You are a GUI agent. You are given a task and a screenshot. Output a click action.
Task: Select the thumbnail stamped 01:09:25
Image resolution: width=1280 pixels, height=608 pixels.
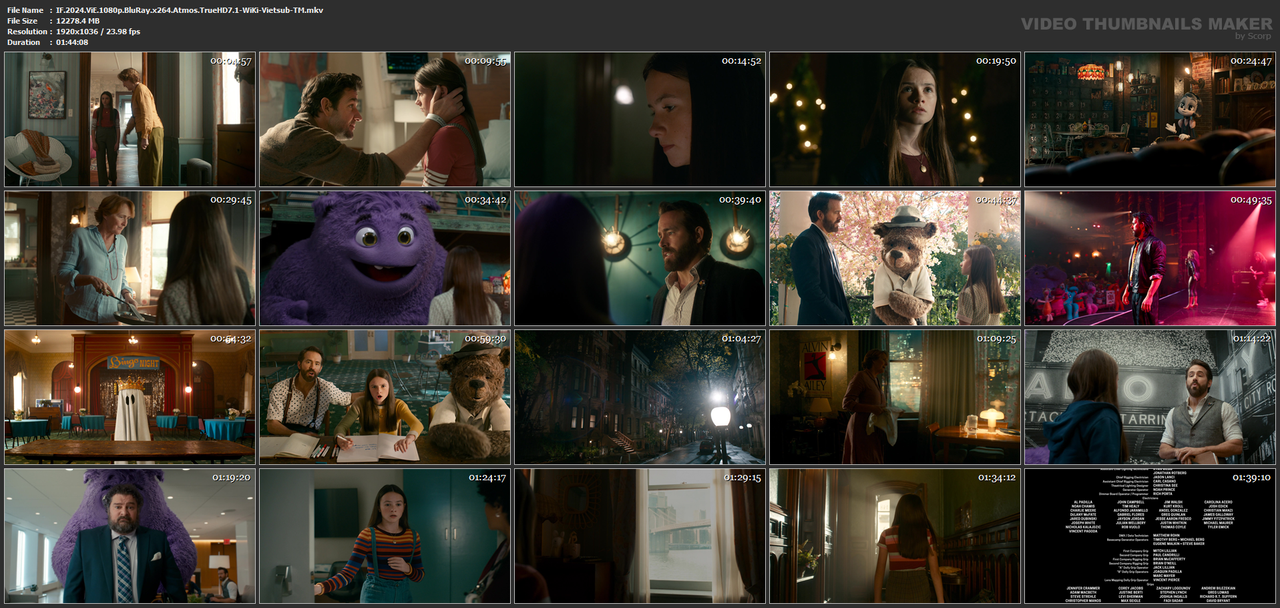coord(895,397)
